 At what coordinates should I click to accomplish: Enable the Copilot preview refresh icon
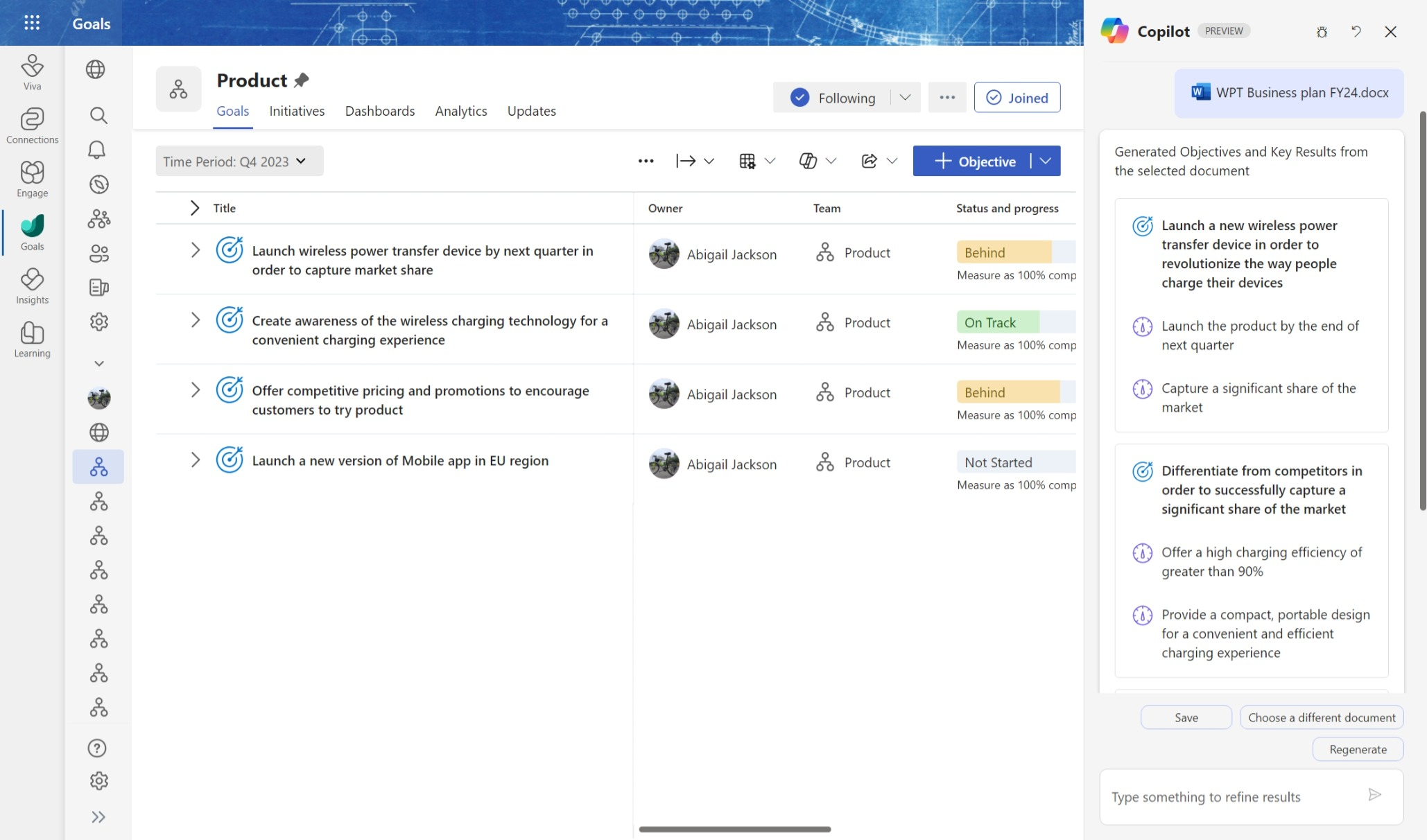pyautogui.click(x=1356, y=32)
